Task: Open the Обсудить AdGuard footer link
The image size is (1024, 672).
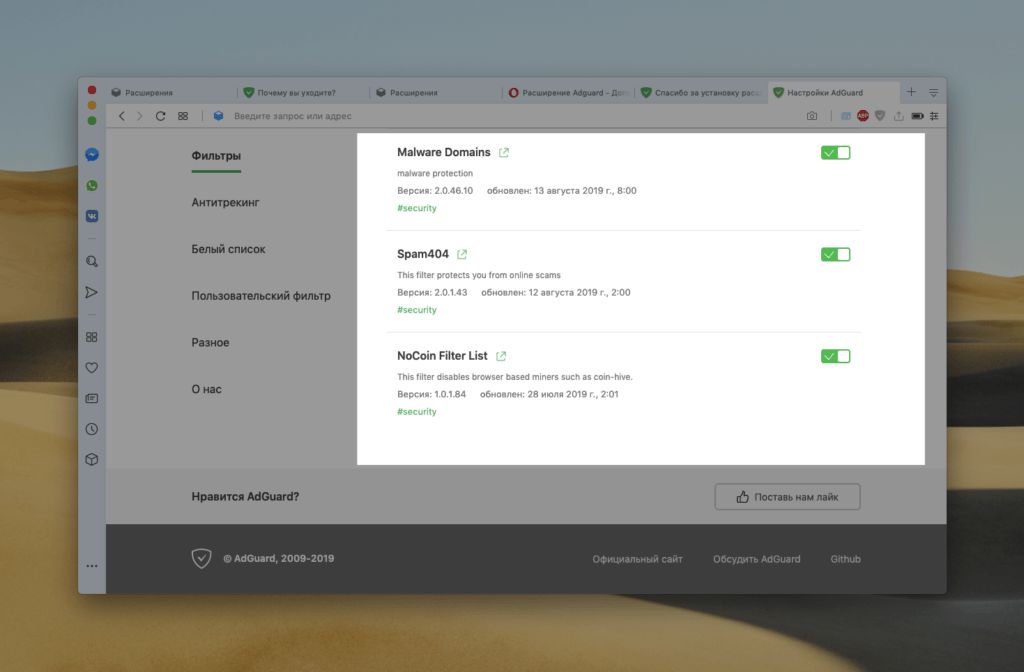Action: click(756, 559)
